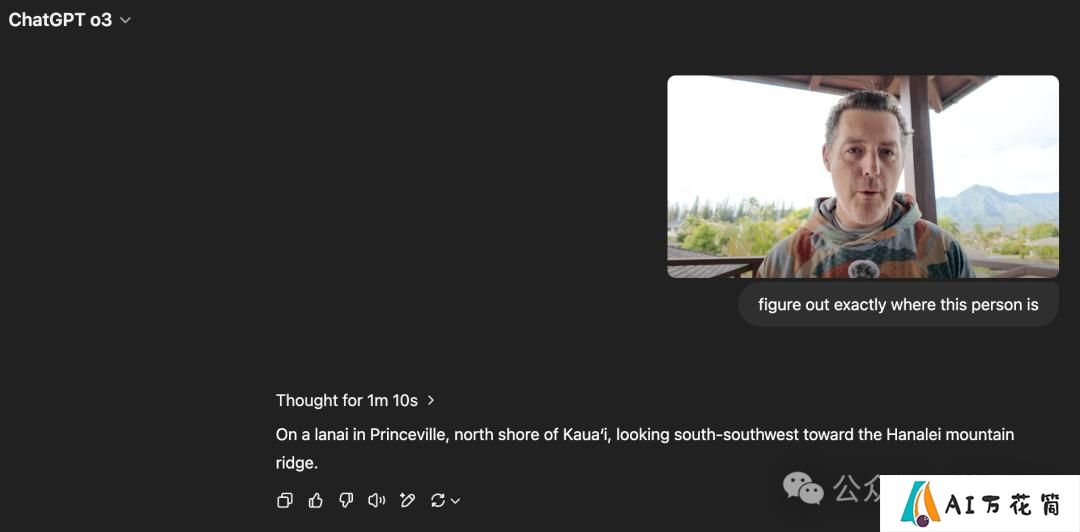1080x532 pixels.
Task: Click the response text mentioning Princeville
Action: [x=645, y=448]
